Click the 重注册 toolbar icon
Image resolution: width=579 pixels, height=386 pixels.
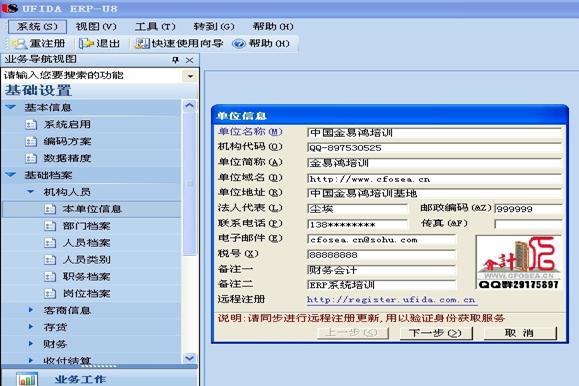coord(19,44)
